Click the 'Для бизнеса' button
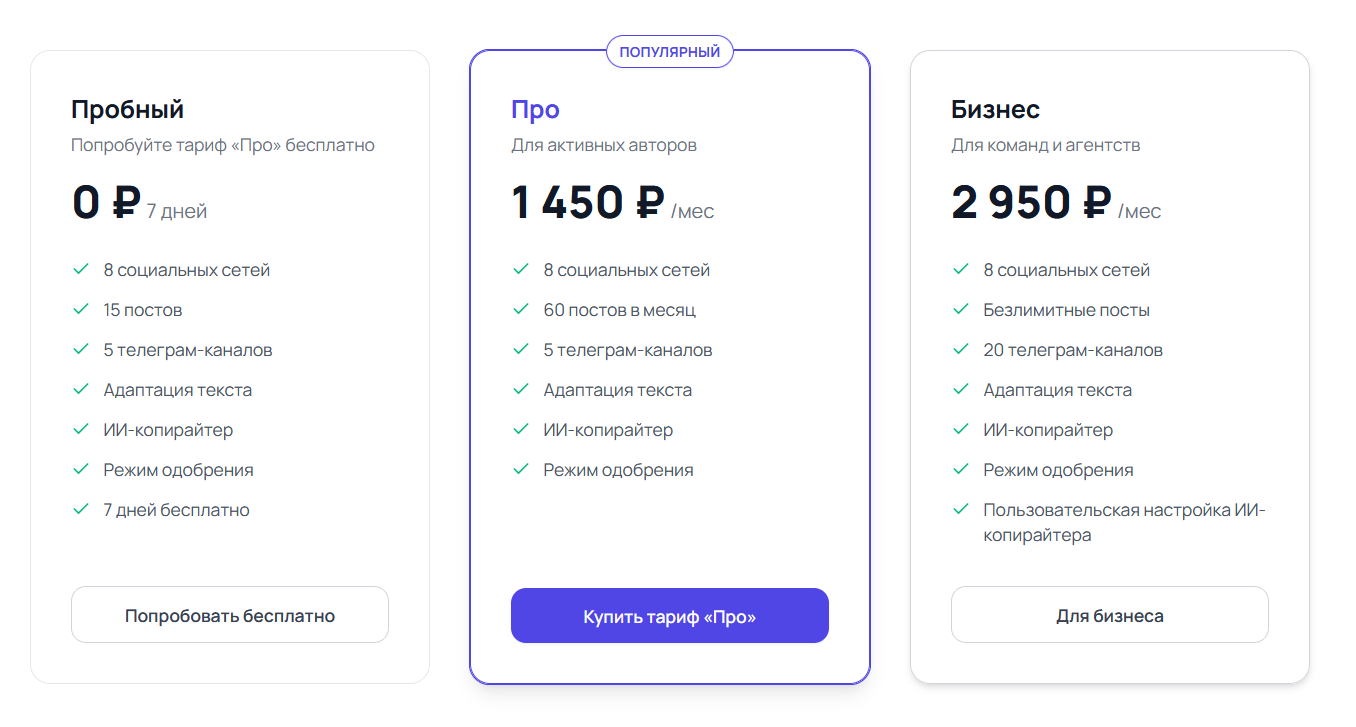 1109,615
